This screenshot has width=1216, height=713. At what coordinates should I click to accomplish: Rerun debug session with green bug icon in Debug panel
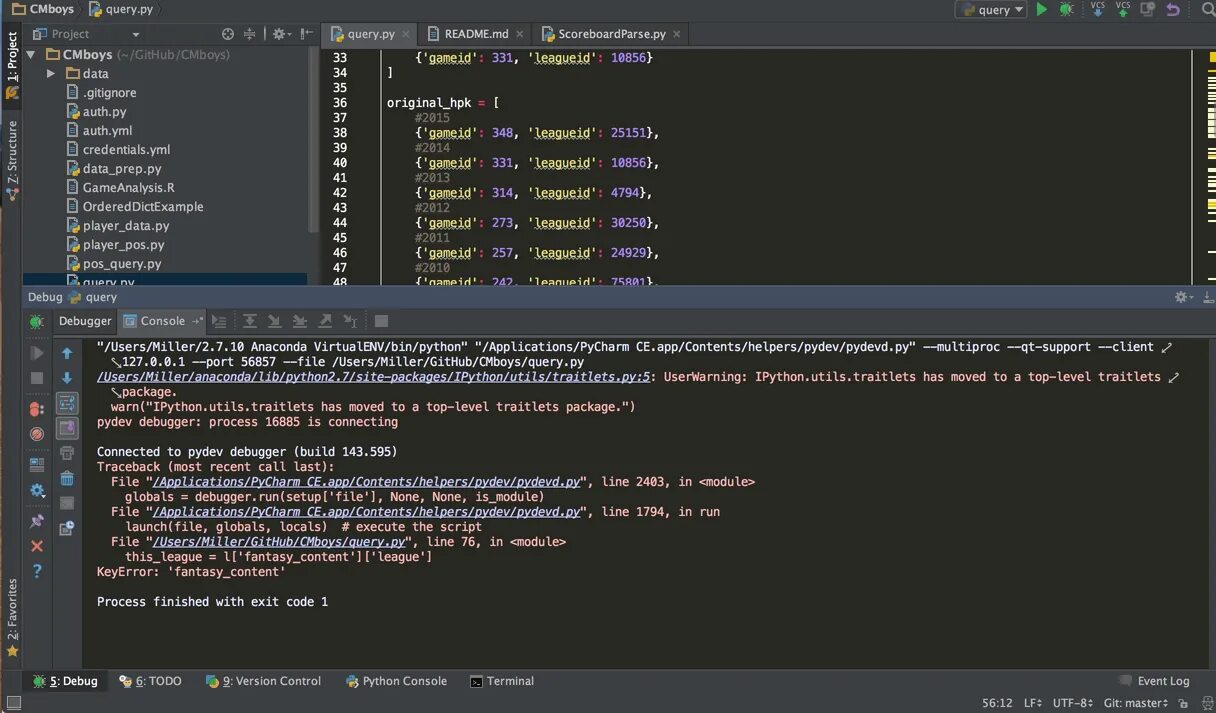tap(37, 321)
